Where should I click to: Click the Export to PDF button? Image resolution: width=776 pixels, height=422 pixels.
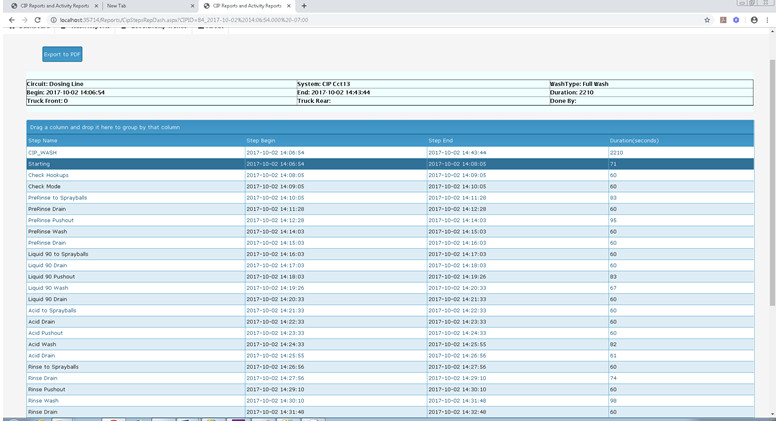click(62, 54)
